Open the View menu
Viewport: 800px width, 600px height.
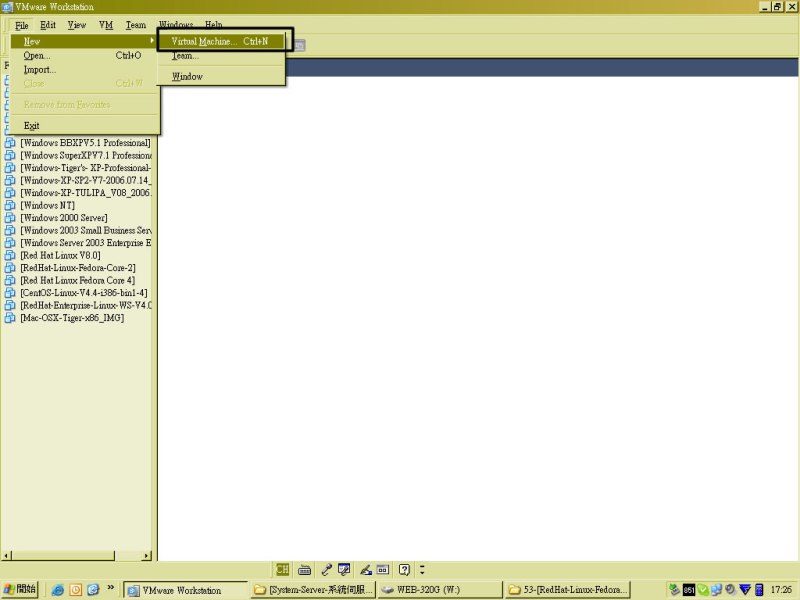point(77,24)
